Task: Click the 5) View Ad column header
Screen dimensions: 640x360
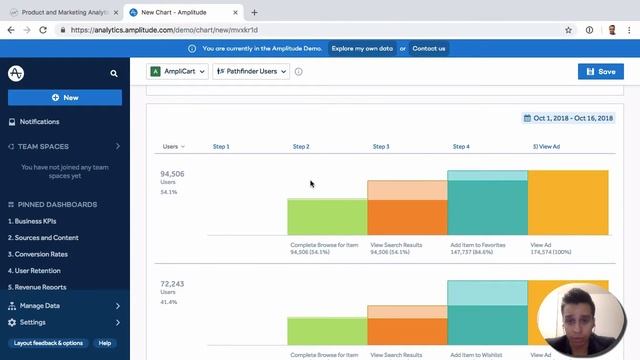Action: click(546, 147)
